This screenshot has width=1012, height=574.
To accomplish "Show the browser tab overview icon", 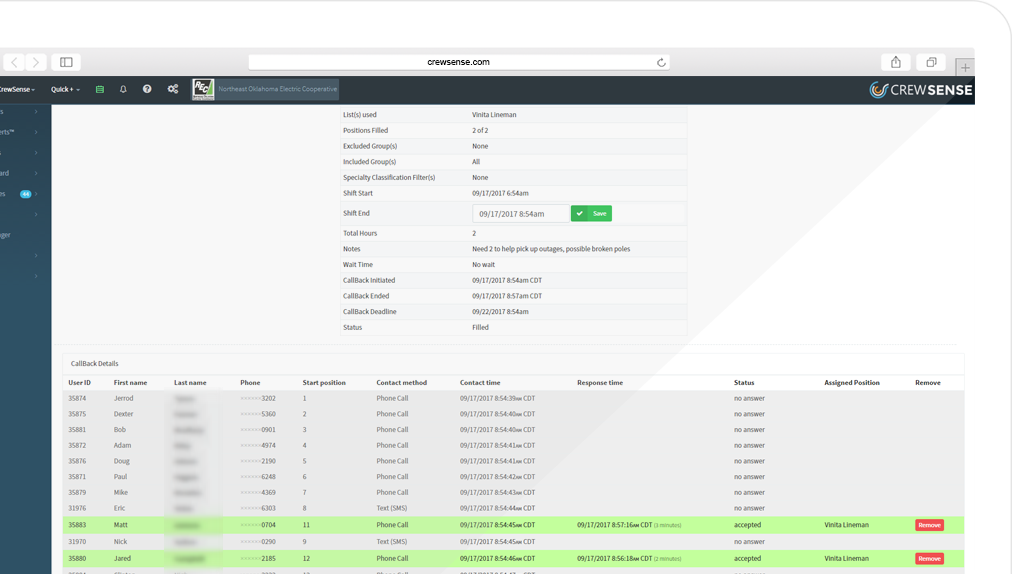I will pyautogui.click(x=931, y=62).
